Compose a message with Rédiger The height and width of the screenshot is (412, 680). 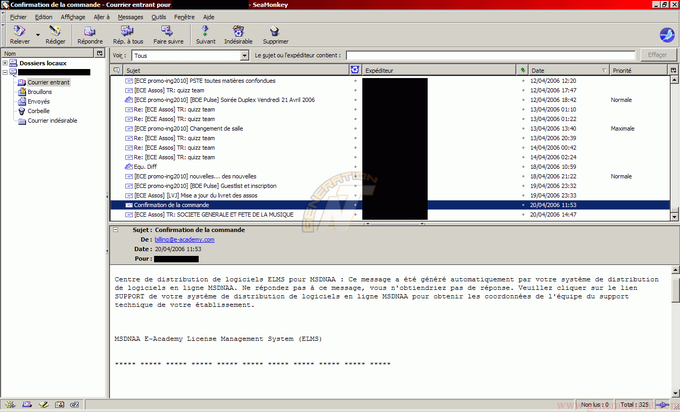click(55, 35)
